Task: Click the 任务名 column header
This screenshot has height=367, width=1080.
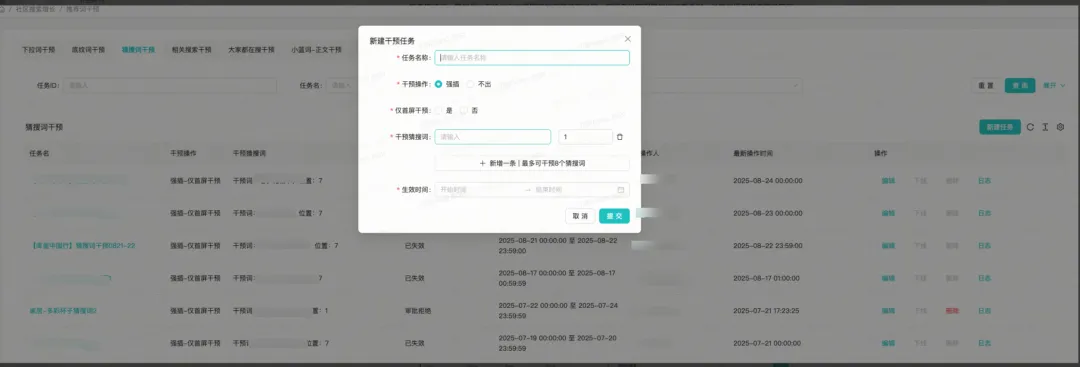Action: (x=39, y=153)
